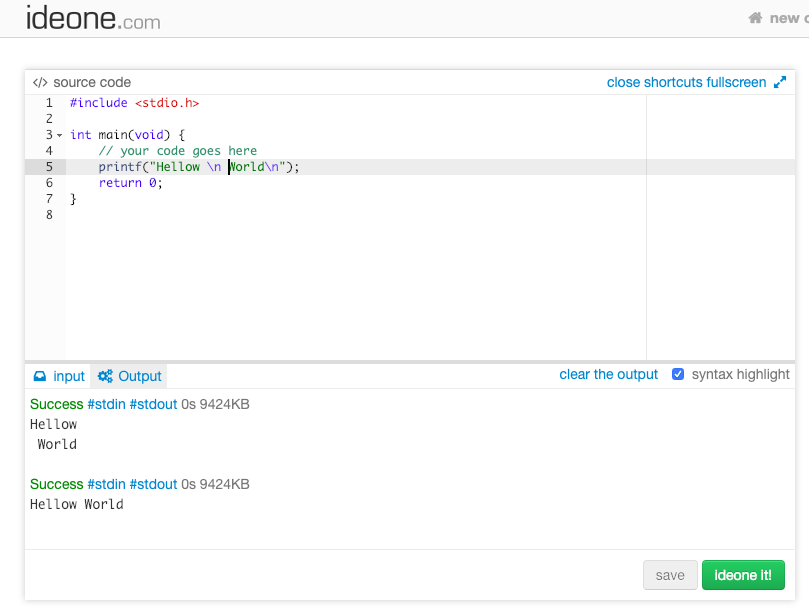Click line number 1 in the gutter

[49, 103]
